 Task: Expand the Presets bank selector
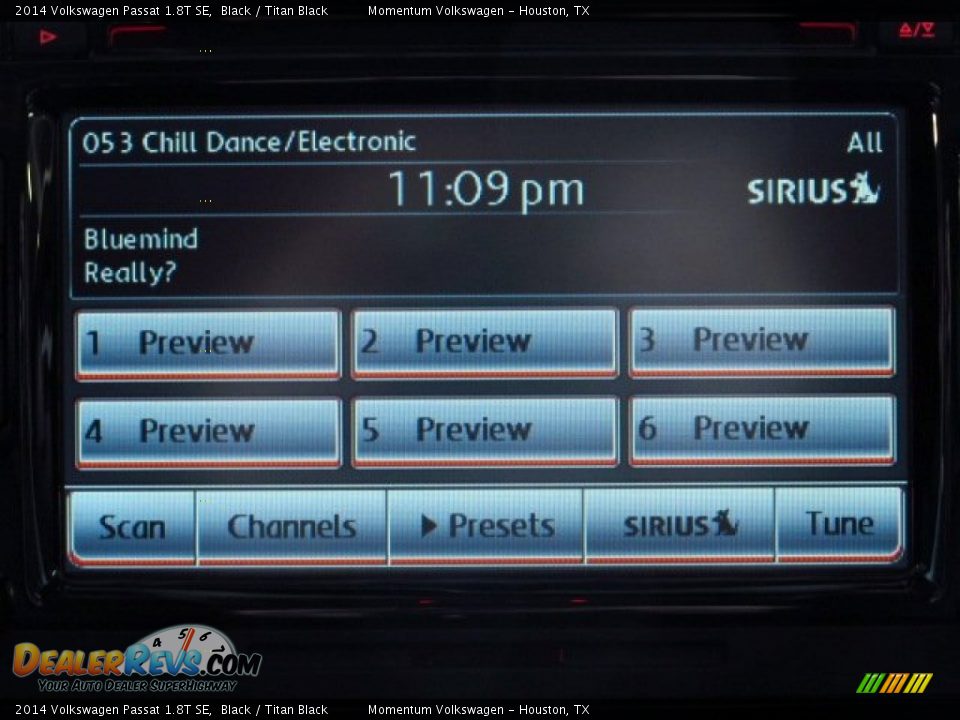click(486, 526)
